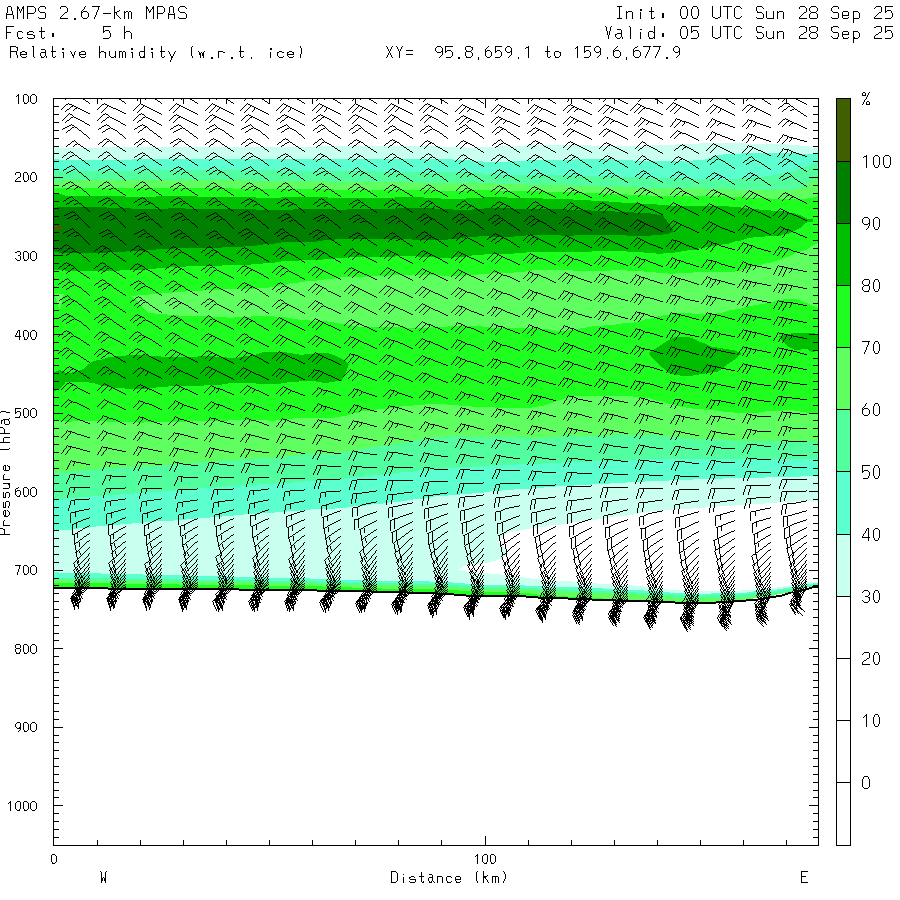Click the 500 hPa pressure axis label
This screenshot has height=900, width=900.
[x=26, y=413]
